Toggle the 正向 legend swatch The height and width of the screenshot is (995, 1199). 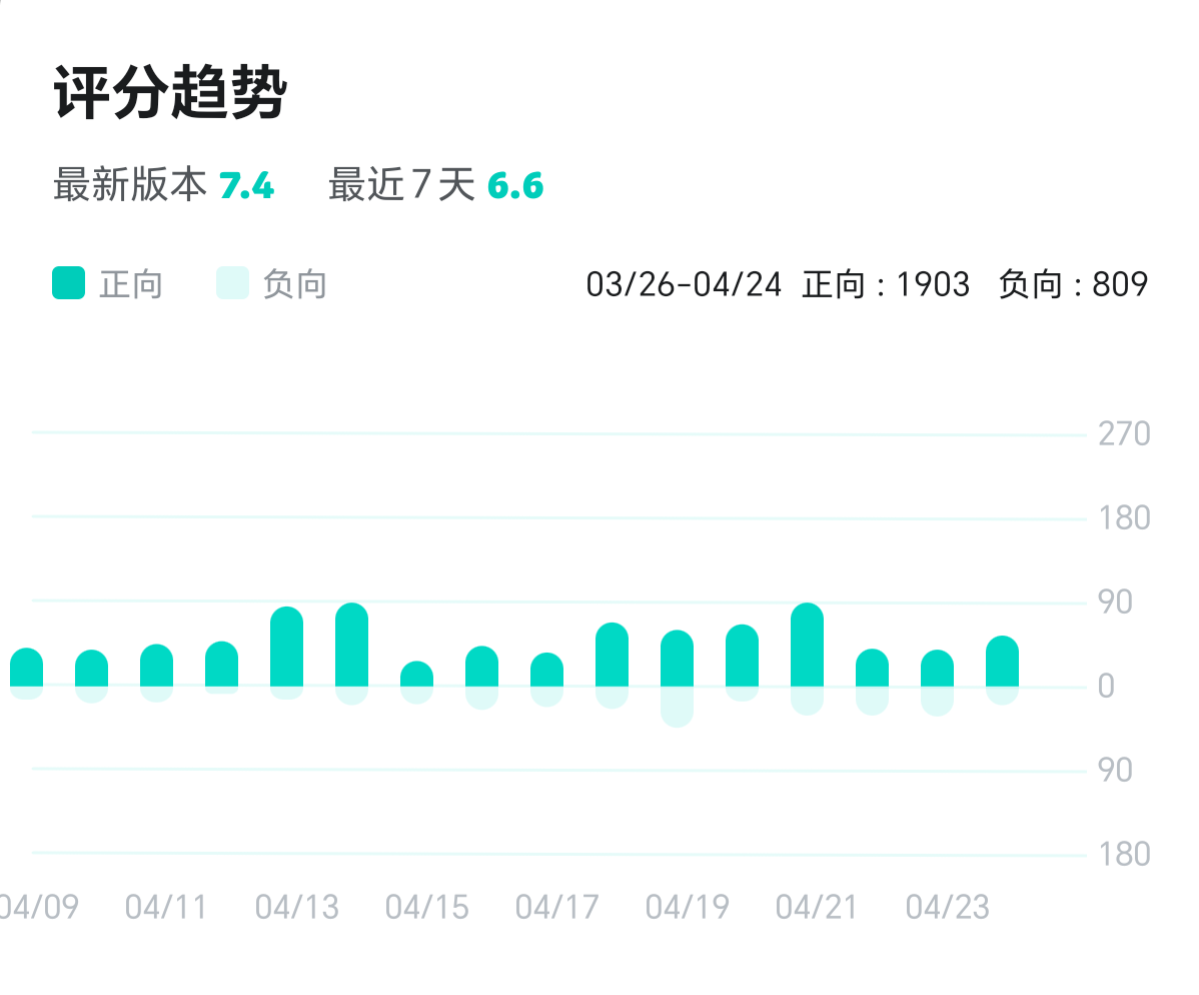(x=68, y=283)
